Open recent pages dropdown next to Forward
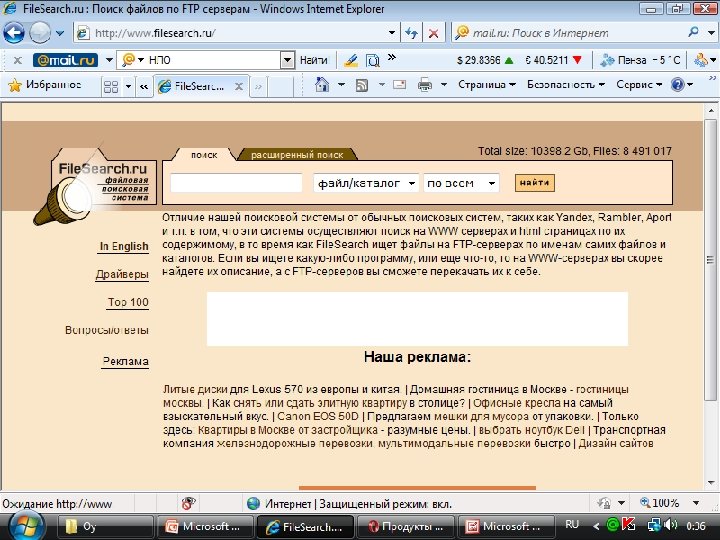Screen dimensions: 720x540 tap(60, 33)
